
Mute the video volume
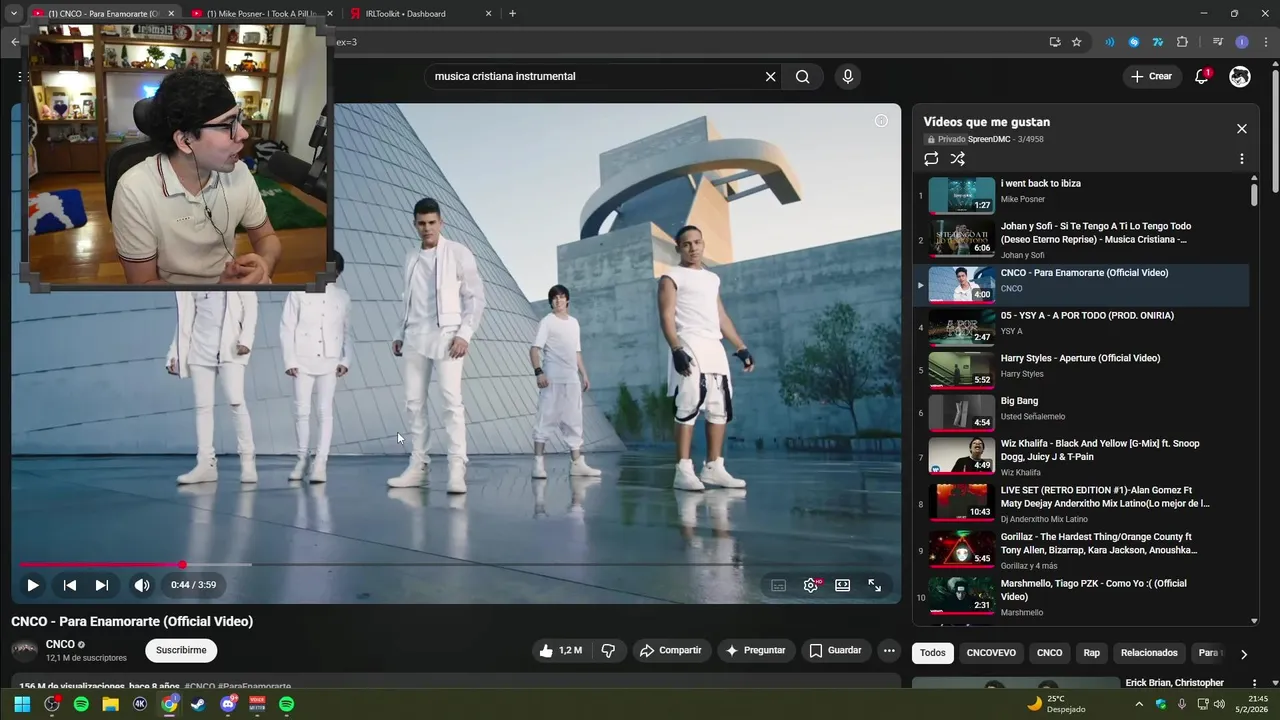(x=142, y=585)
